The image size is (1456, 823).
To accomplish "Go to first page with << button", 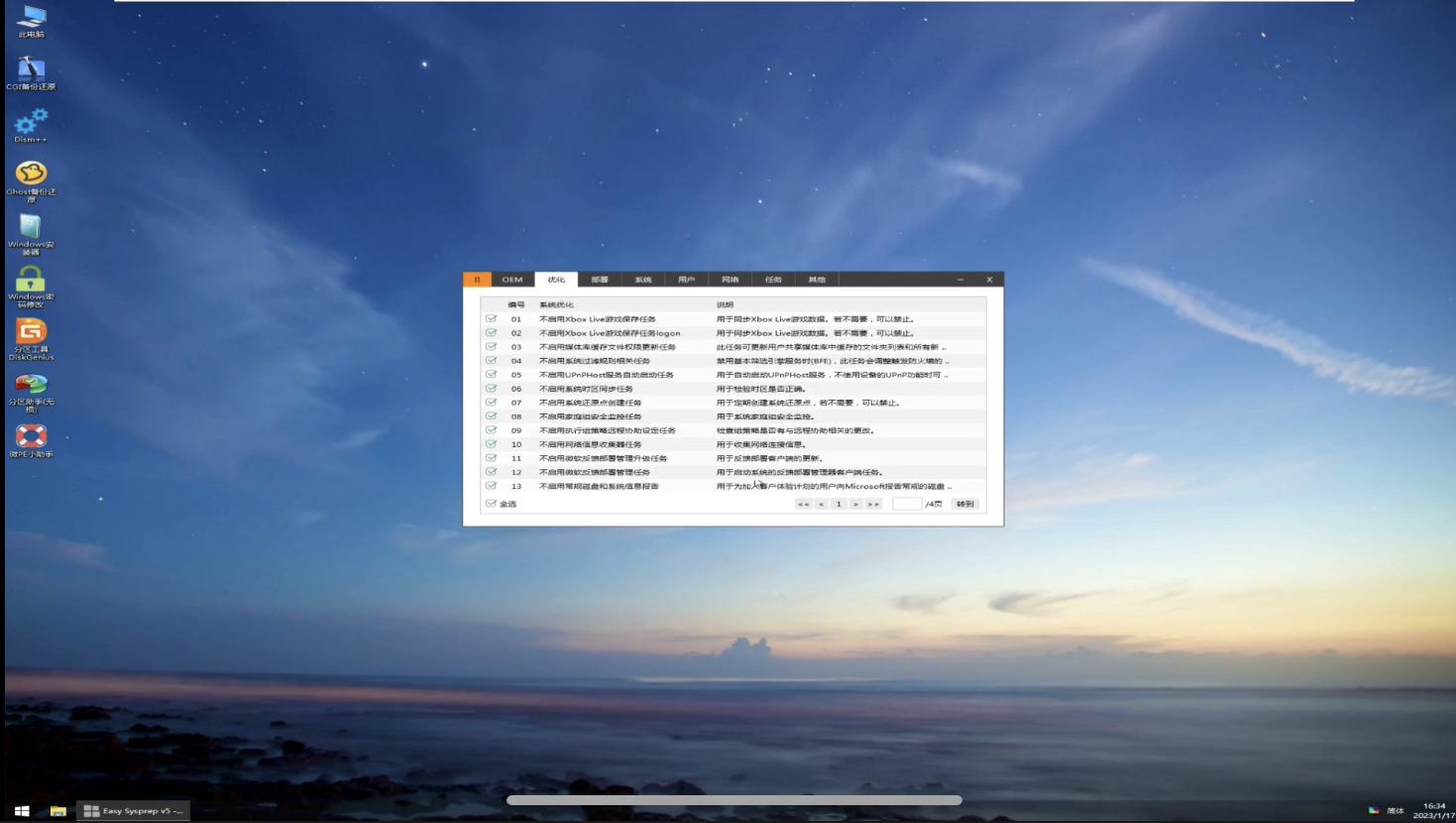I will tap(804, 504).
